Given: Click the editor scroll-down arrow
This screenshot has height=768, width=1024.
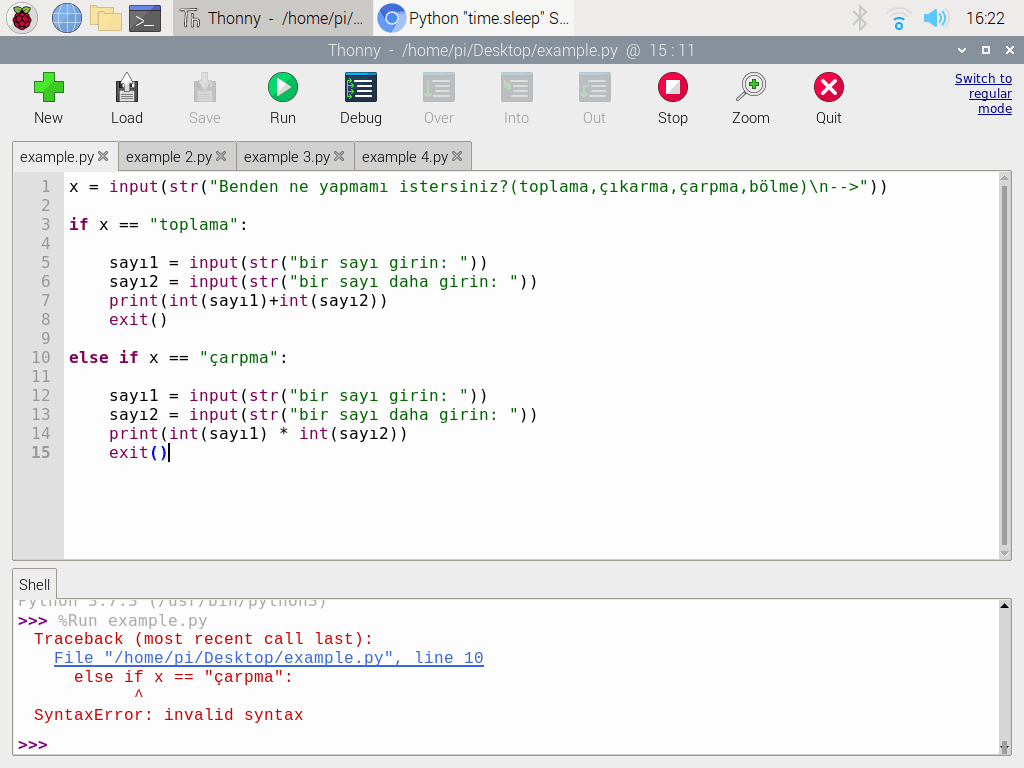Looking at the screenshot, I should pos(1004,554).
